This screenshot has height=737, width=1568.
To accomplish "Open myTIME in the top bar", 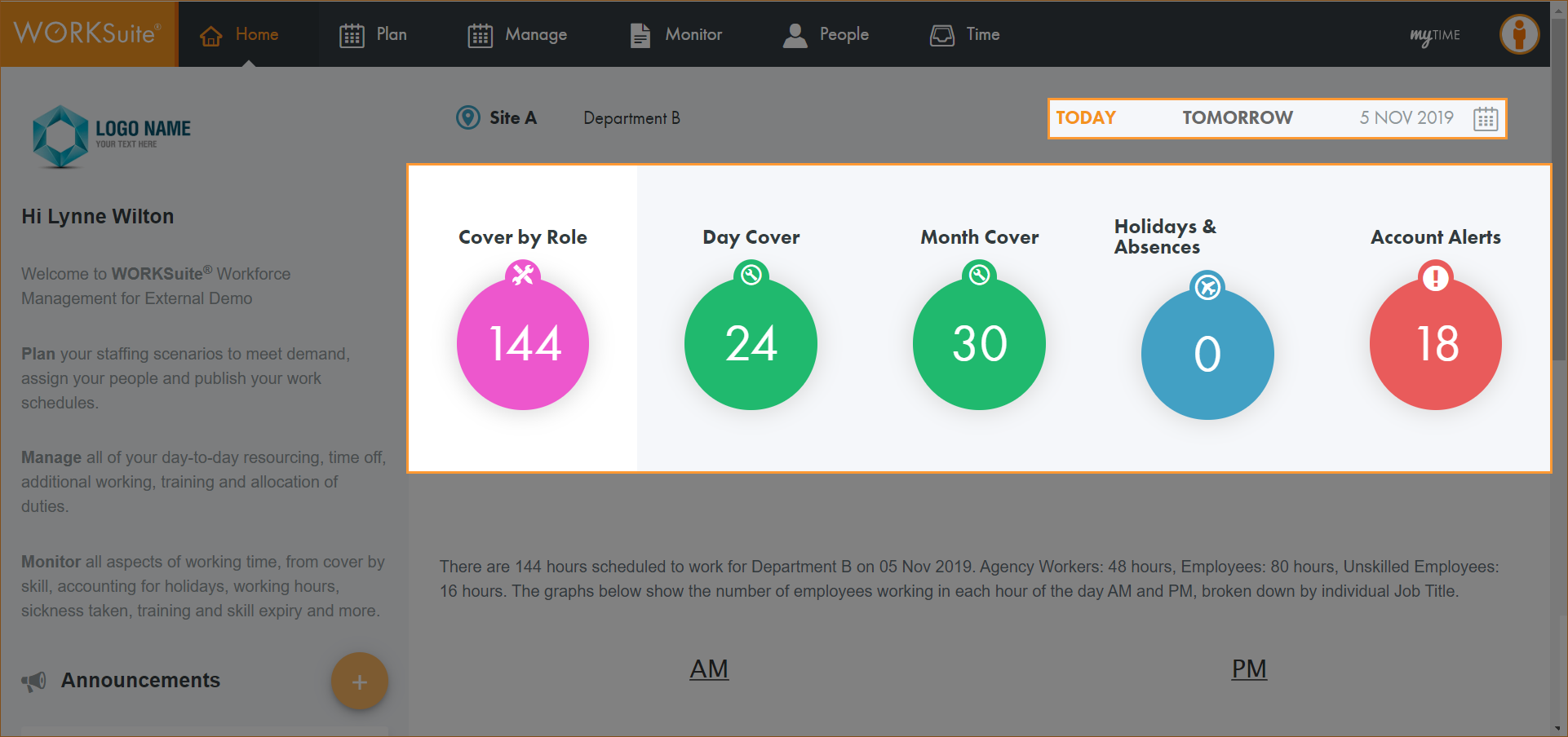I will tap(1434, 35).
